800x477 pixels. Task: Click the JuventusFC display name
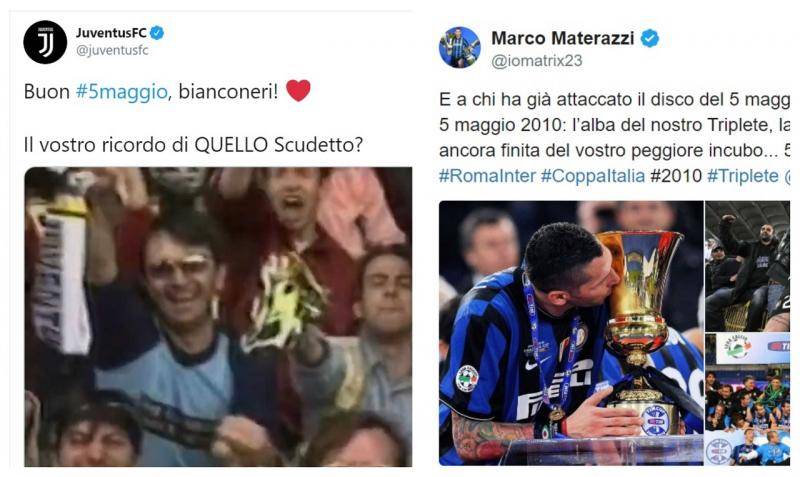tap(111, 33)
